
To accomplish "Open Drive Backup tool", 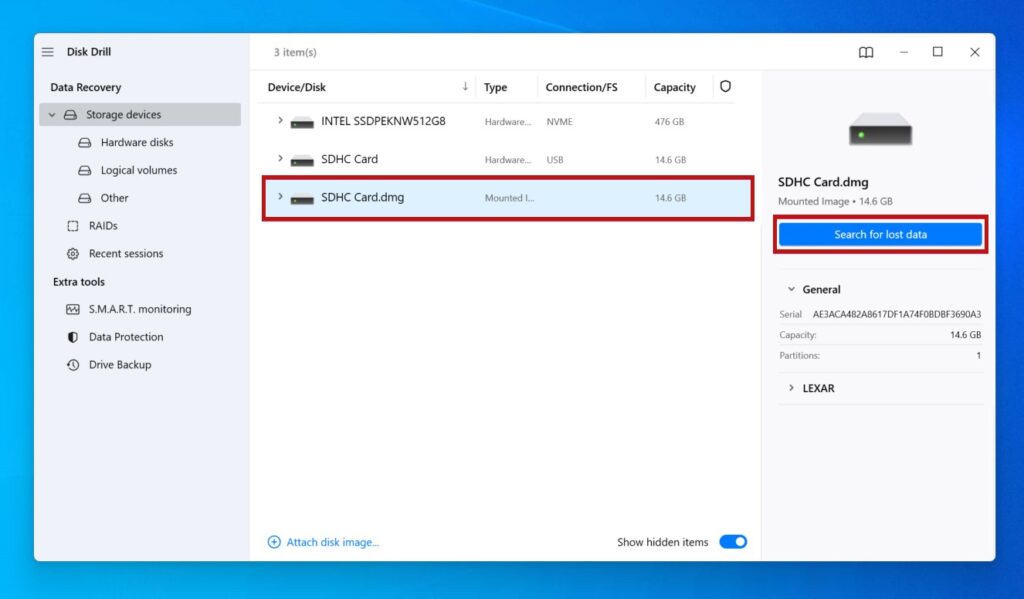I will [x=119, y=365].
